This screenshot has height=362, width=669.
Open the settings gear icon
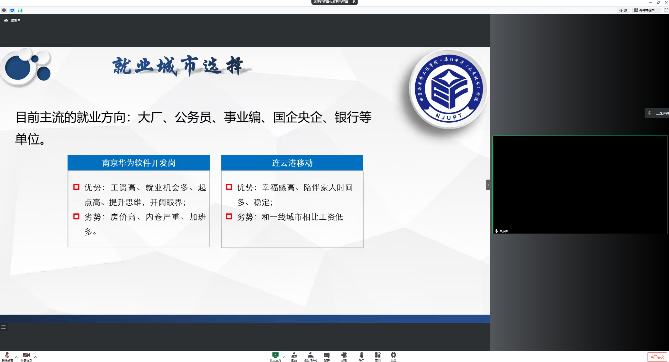pyautogui.click(x=393, y=356)
